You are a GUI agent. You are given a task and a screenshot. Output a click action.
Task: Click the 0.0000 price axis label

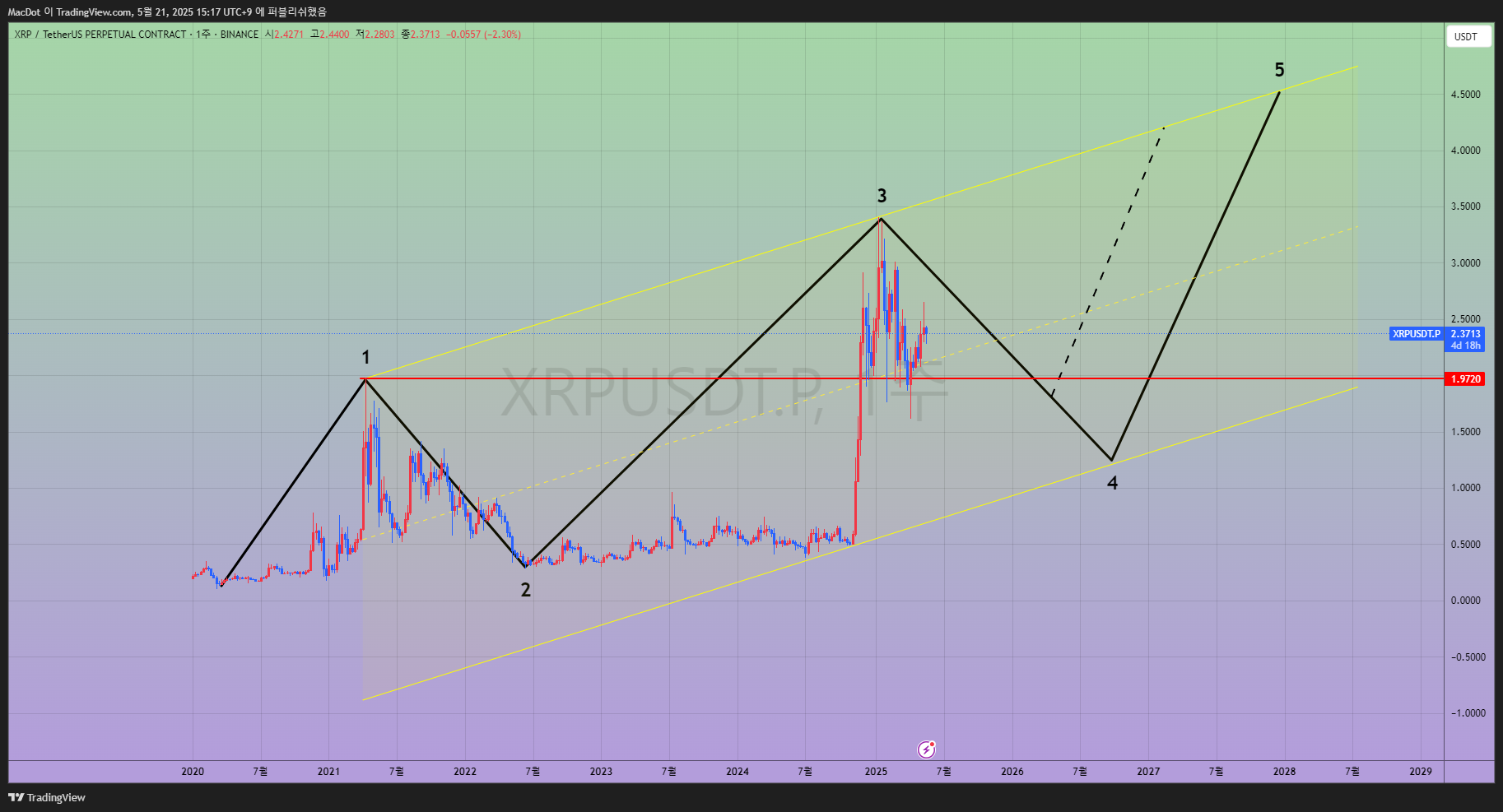1465,601
